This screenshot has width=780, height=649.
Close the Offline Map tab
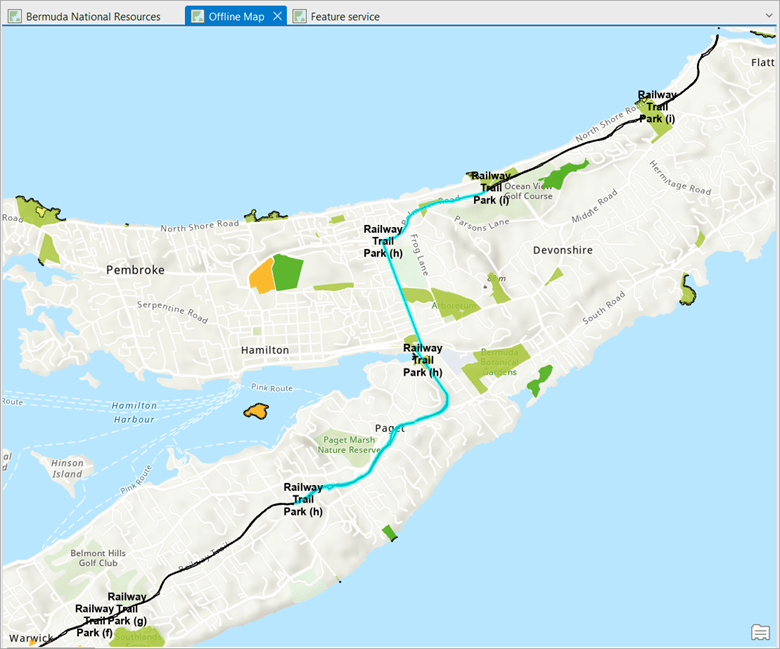[278, 16]
